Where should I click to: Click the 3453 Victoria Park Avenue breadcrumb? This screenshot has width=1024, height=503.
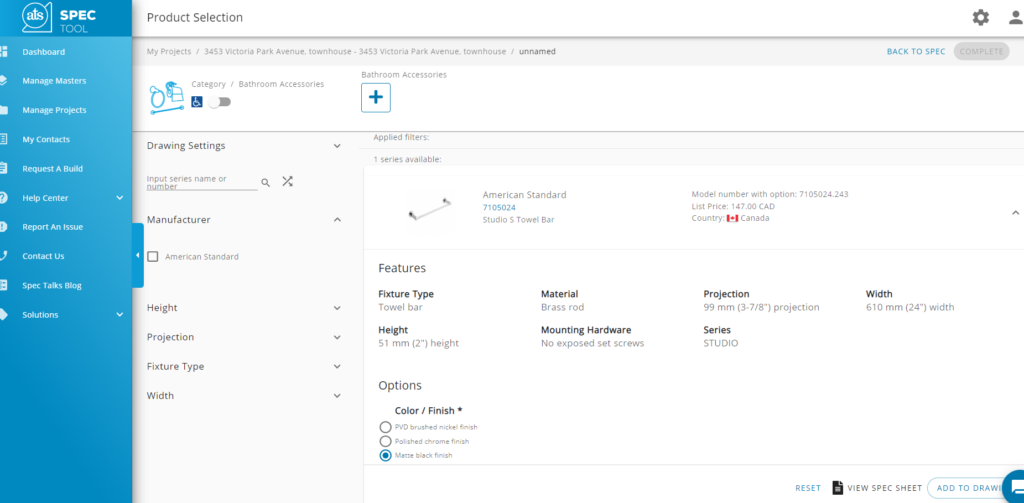(x=355, y=51)
